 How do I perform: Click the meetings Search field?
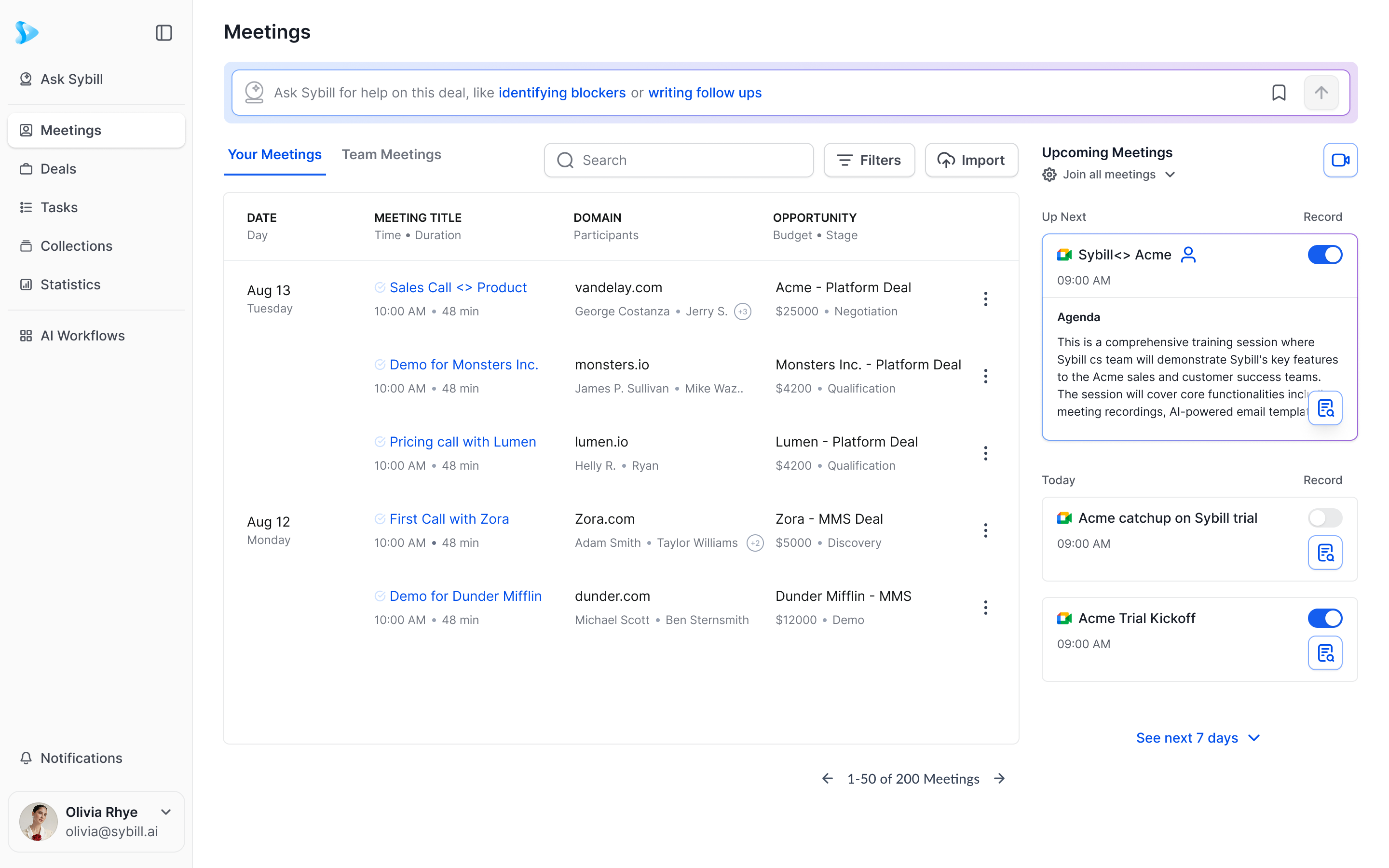point(679,160)
